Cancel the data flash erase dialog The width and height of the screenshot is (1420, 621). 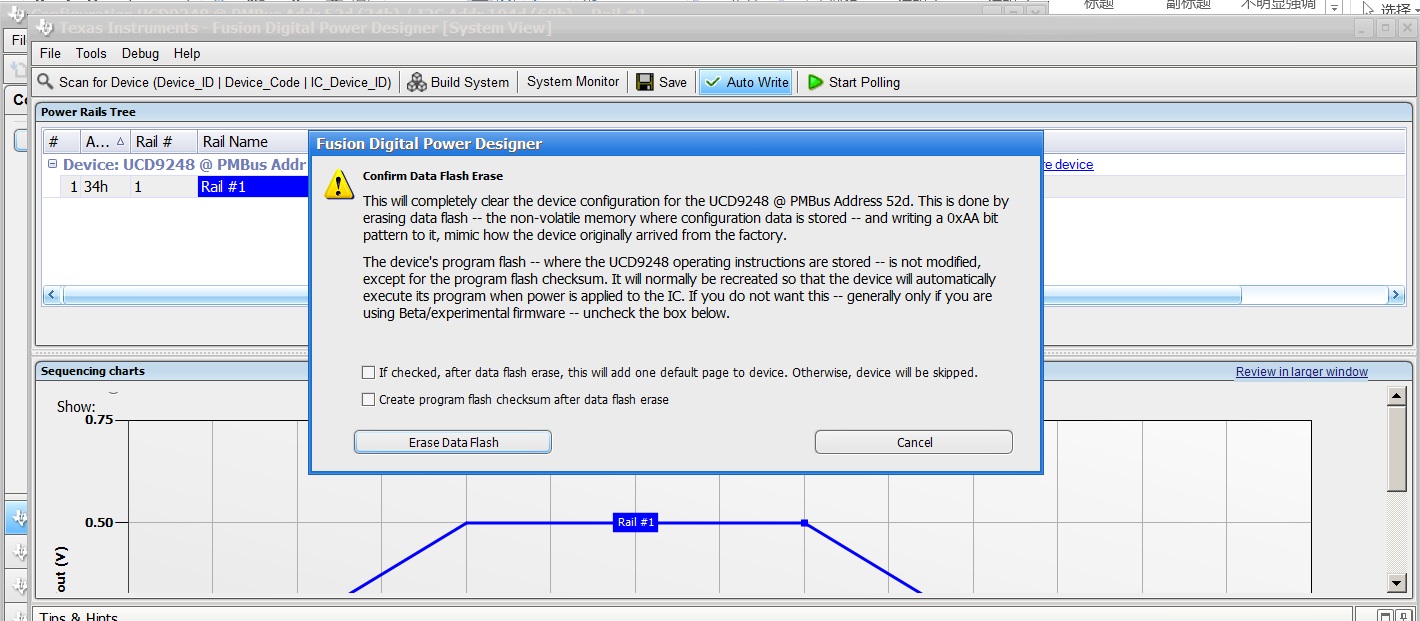click(914, 442)
